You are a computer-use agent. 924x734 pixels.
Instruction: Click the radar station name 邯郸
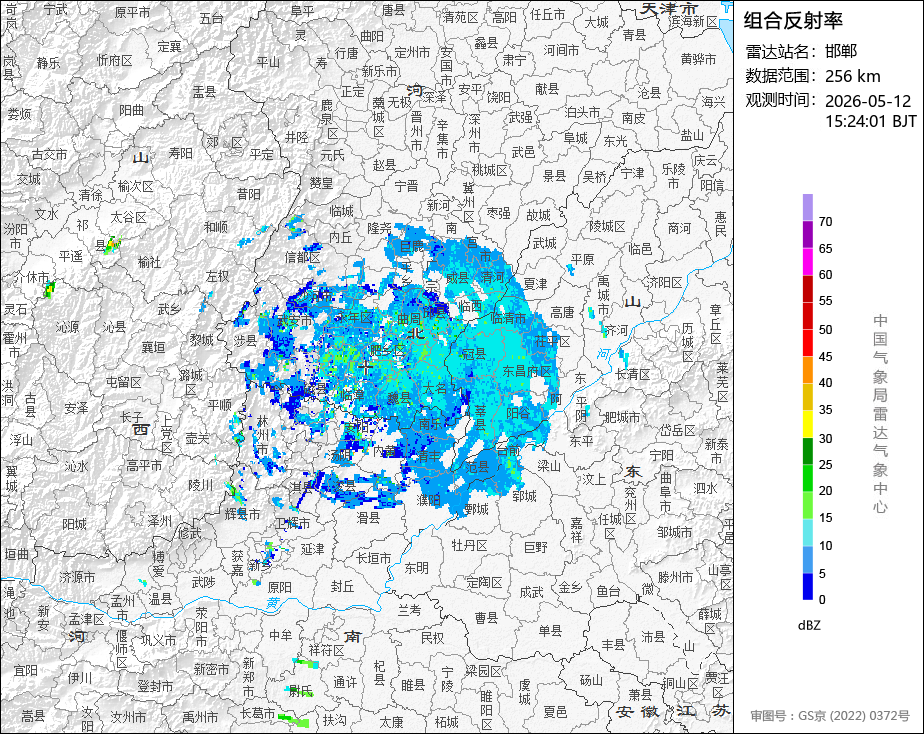[841, 51]
